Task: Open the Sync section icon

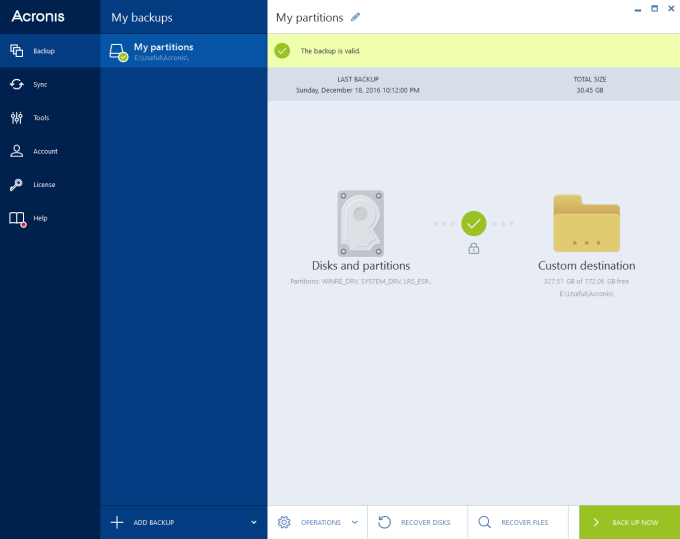Action: pyautogui.click(x=16, y=84)
